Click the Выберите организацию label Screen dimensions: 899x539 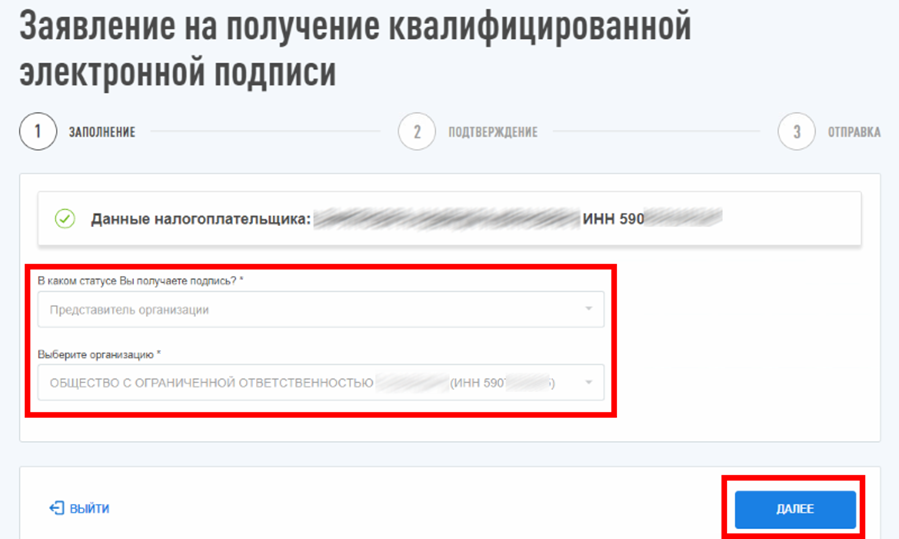pyautogui.click(x=99, y=354)
